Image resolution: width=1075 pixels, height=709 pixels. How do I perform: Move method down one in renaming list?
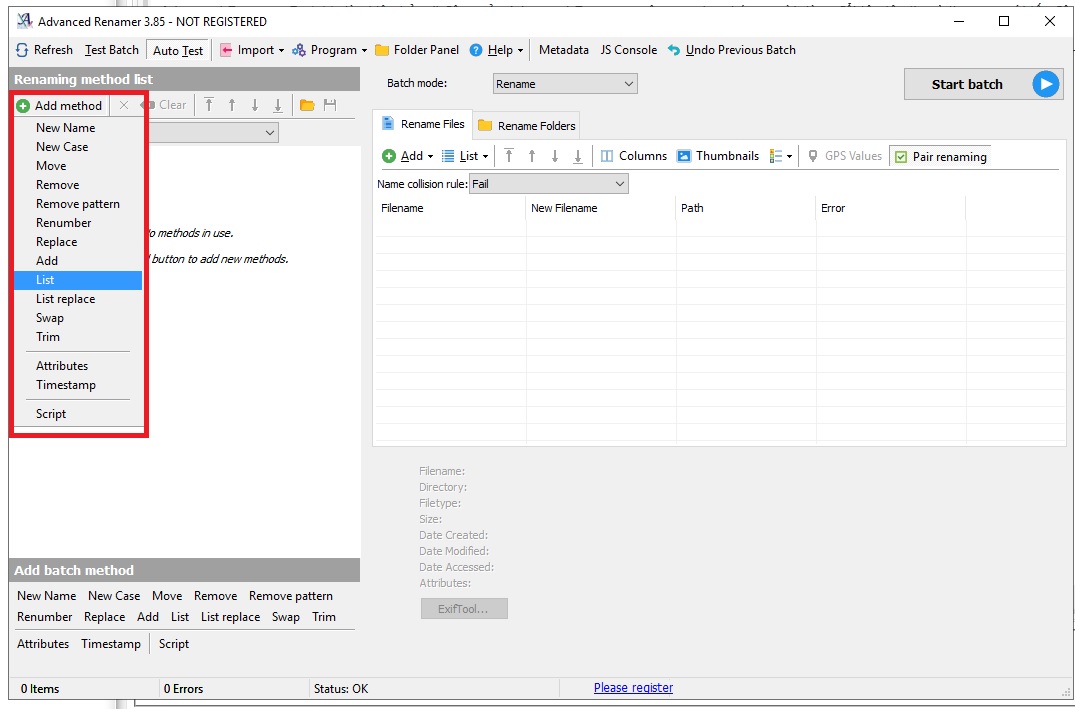tap(254, 105)
